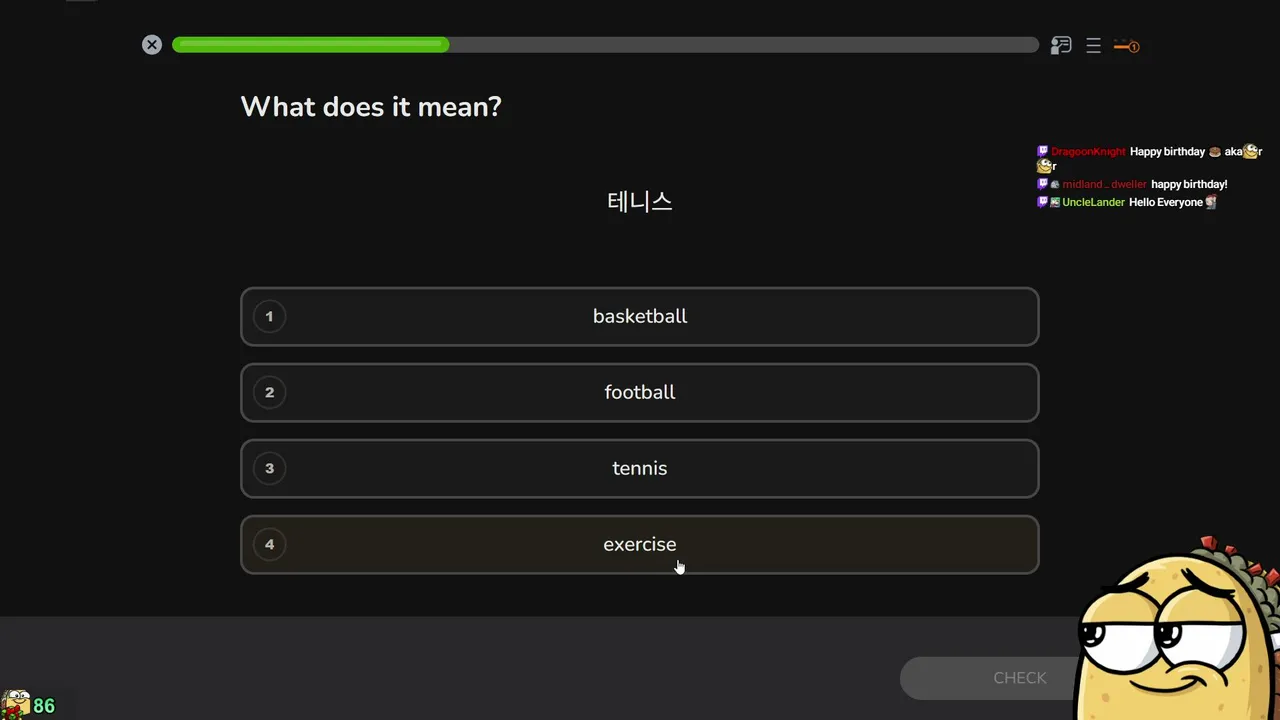1280x720 pixels.
Task: Open the hamburger list menu icon
Action: click(x=1093, y=46)
